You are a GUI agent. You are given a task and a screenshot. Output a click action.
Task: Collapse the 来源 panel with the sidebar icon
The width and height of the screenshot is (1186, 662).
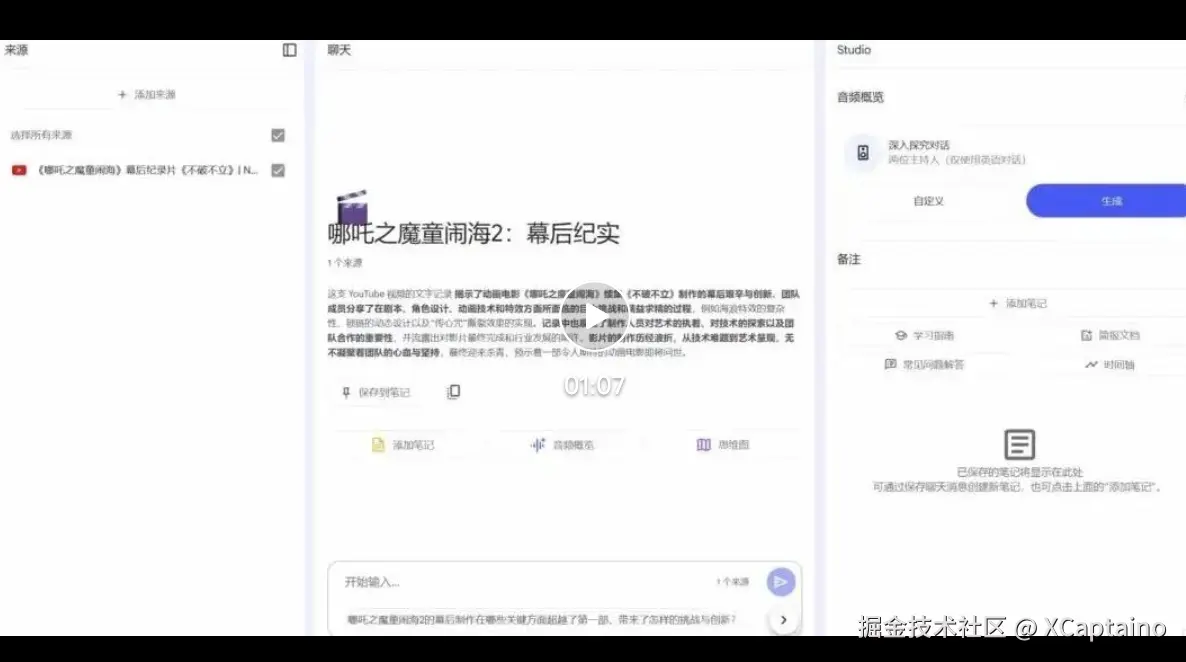[289, 50]
